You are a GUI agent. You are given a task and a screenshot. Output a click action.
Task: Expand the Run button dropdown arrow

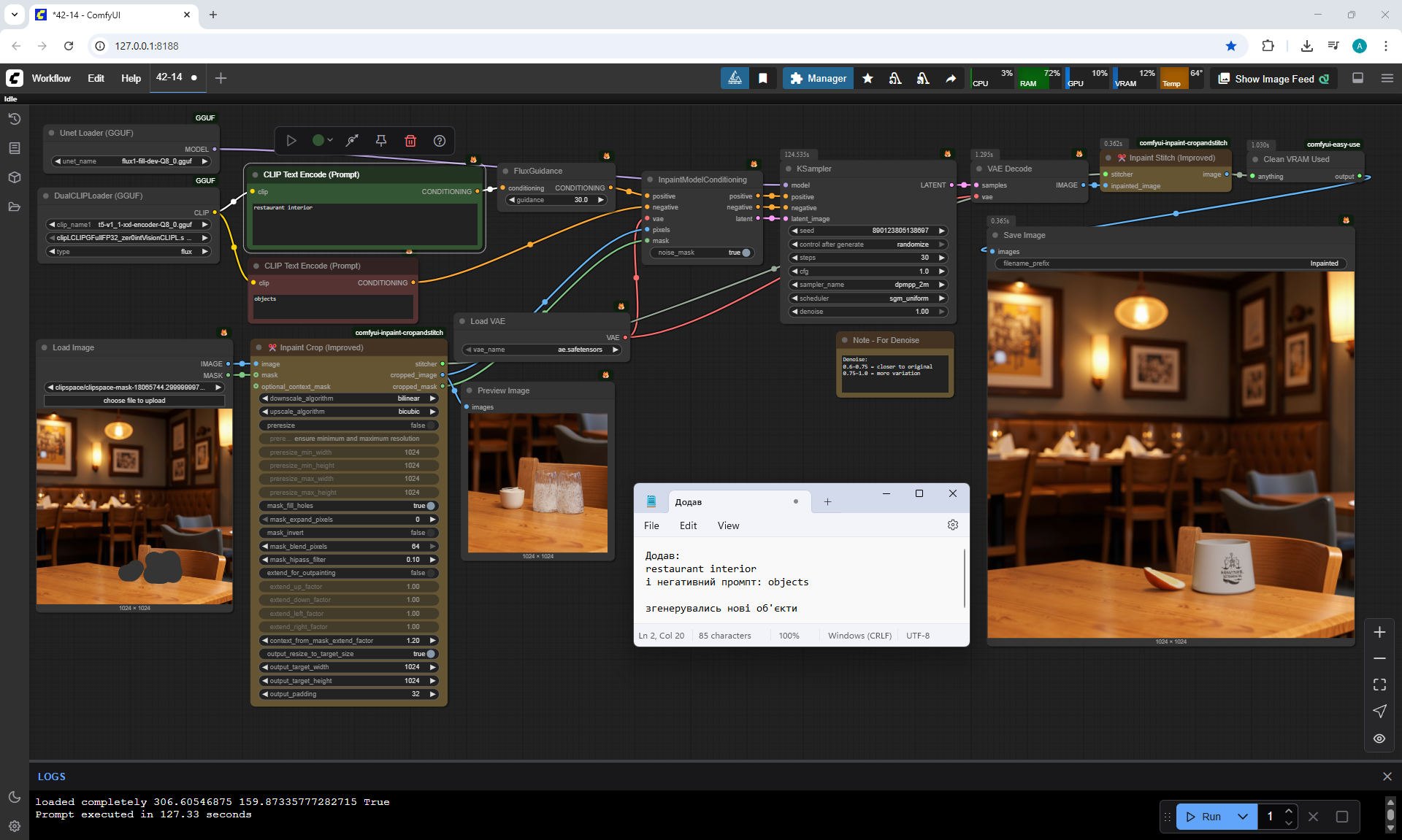click(x=1243, y=817)
